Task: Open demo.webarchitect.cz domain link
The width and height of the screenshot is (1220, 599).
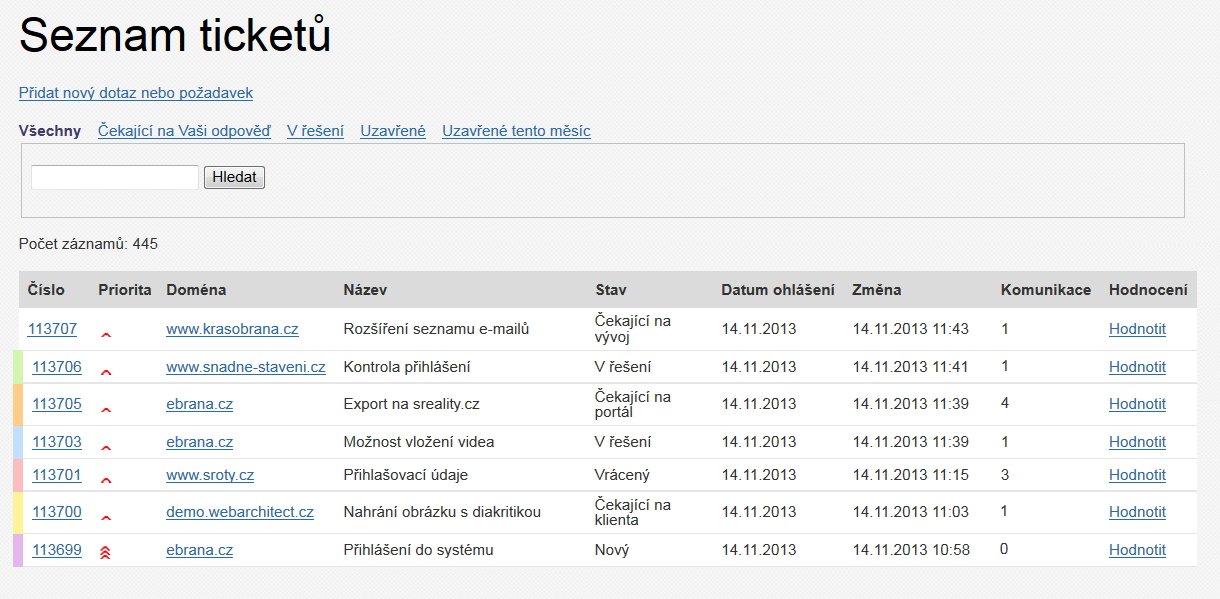Action: pyautogui.click(x=240, y=512)
